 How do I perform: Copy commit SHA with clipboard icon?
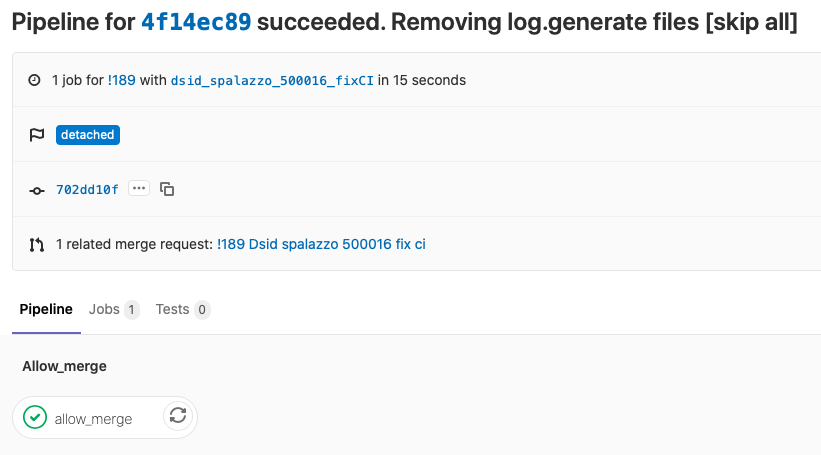[167, 189]
